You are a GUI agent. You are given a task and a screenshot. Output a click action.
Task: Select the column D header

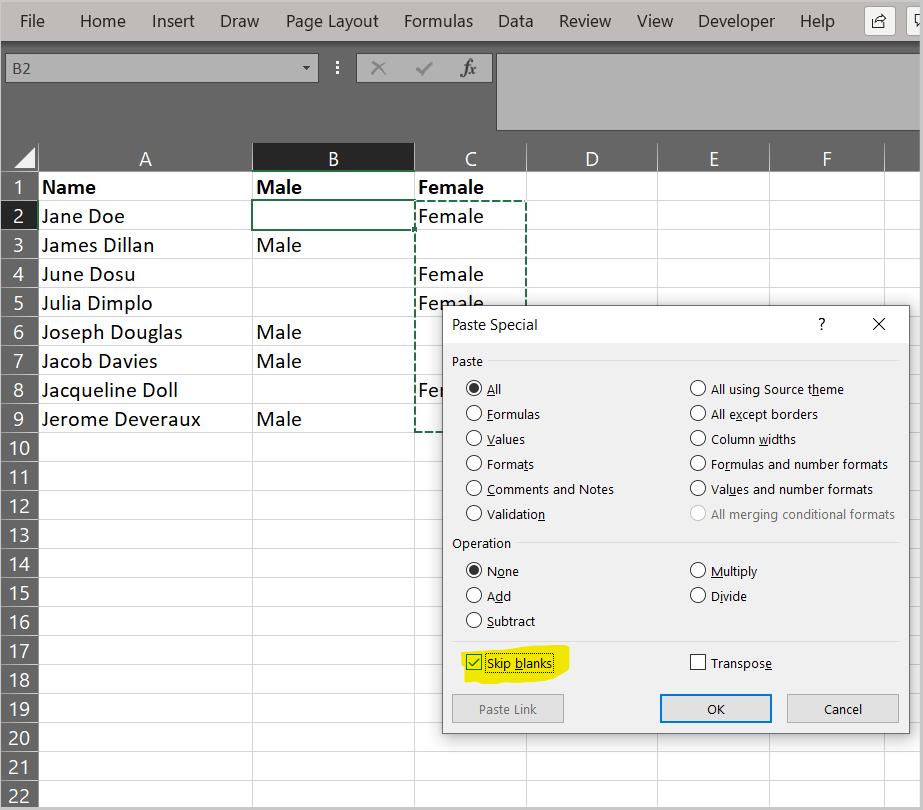tap(592, 158)
